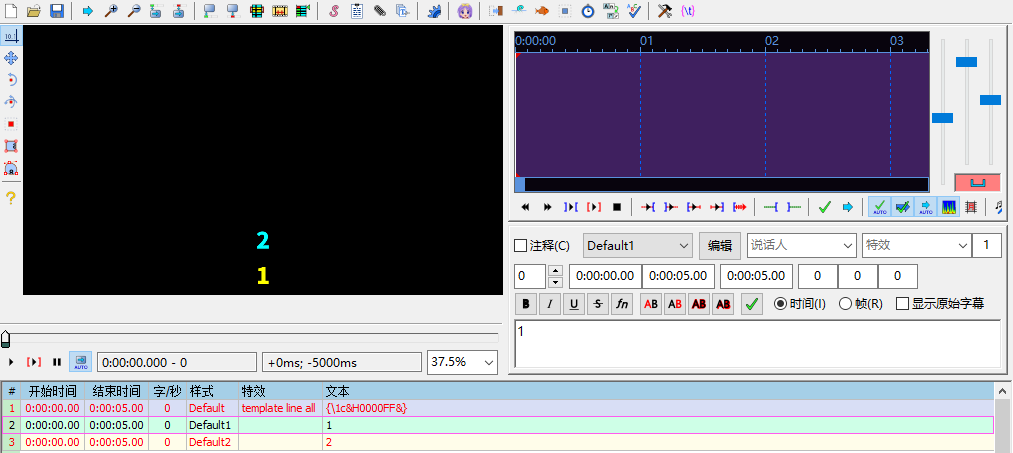Image resolution: width=1013 pixels, height=453 pixels.
Task: Enable the 注释 comment checkbox
Action: 520,245
